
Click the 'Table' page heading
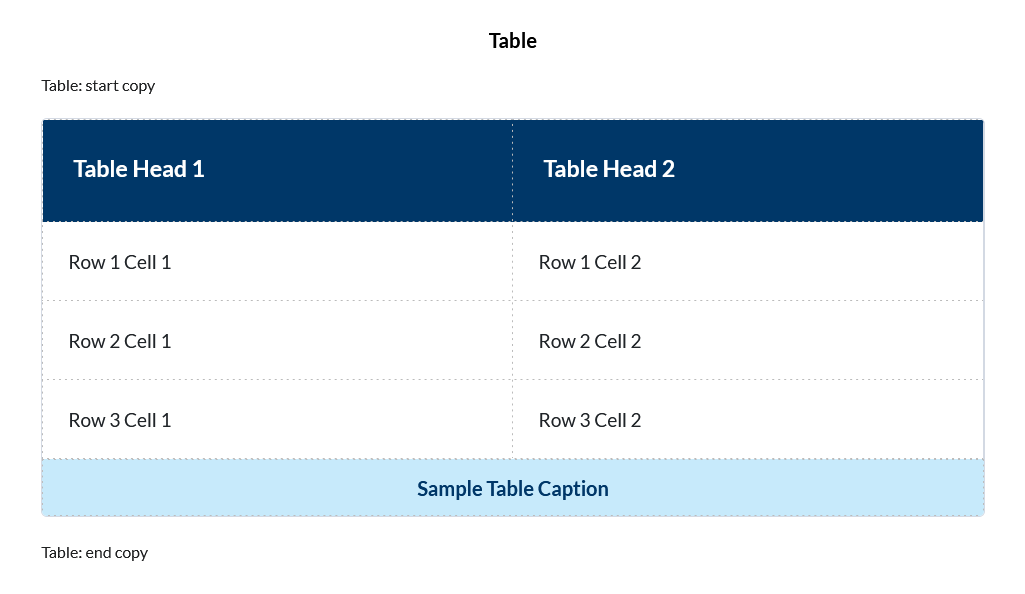pos(512,41)
